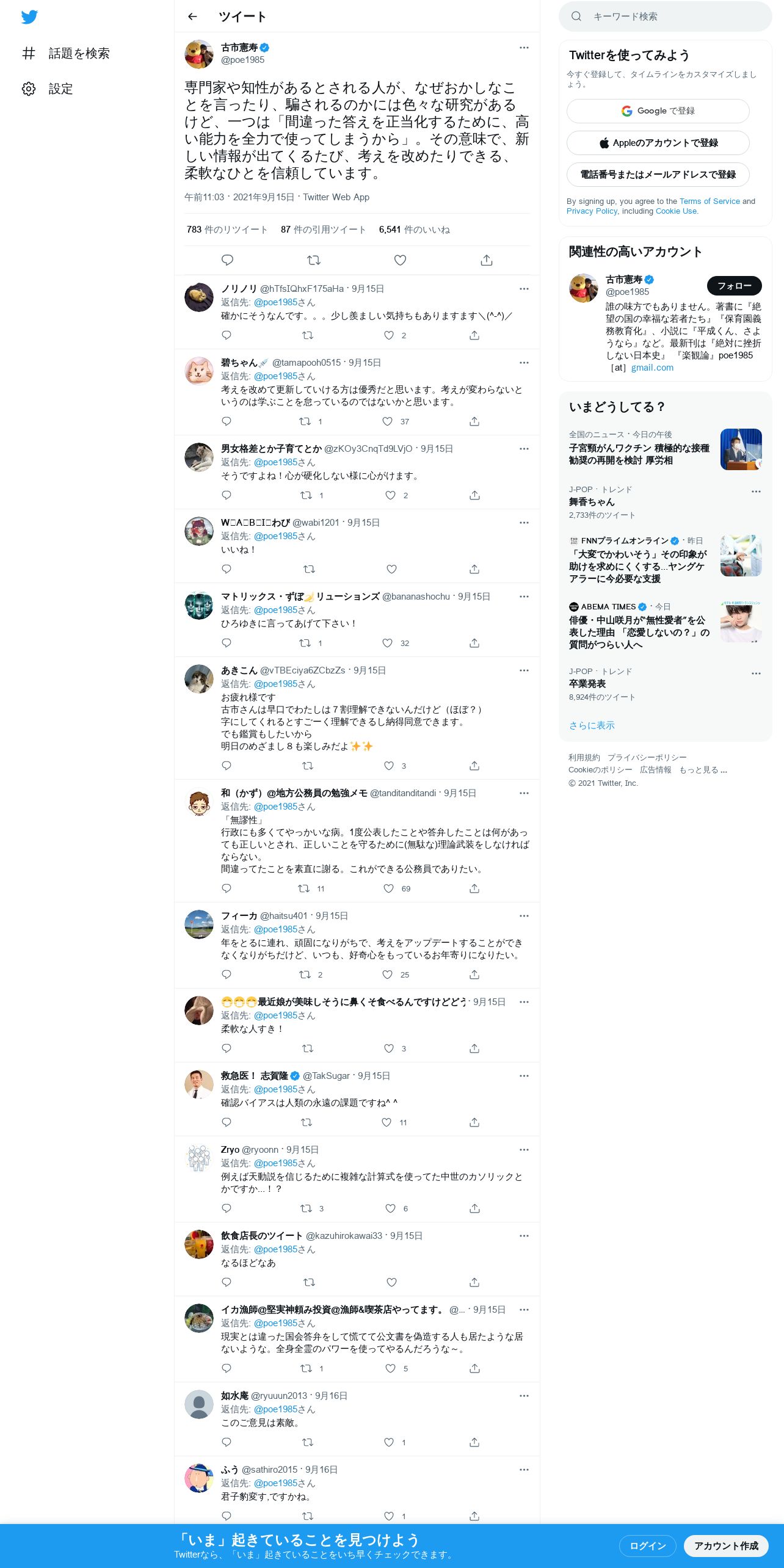
Task: Go back with the arrow next to ツイート
Action: tap(192, 16)
